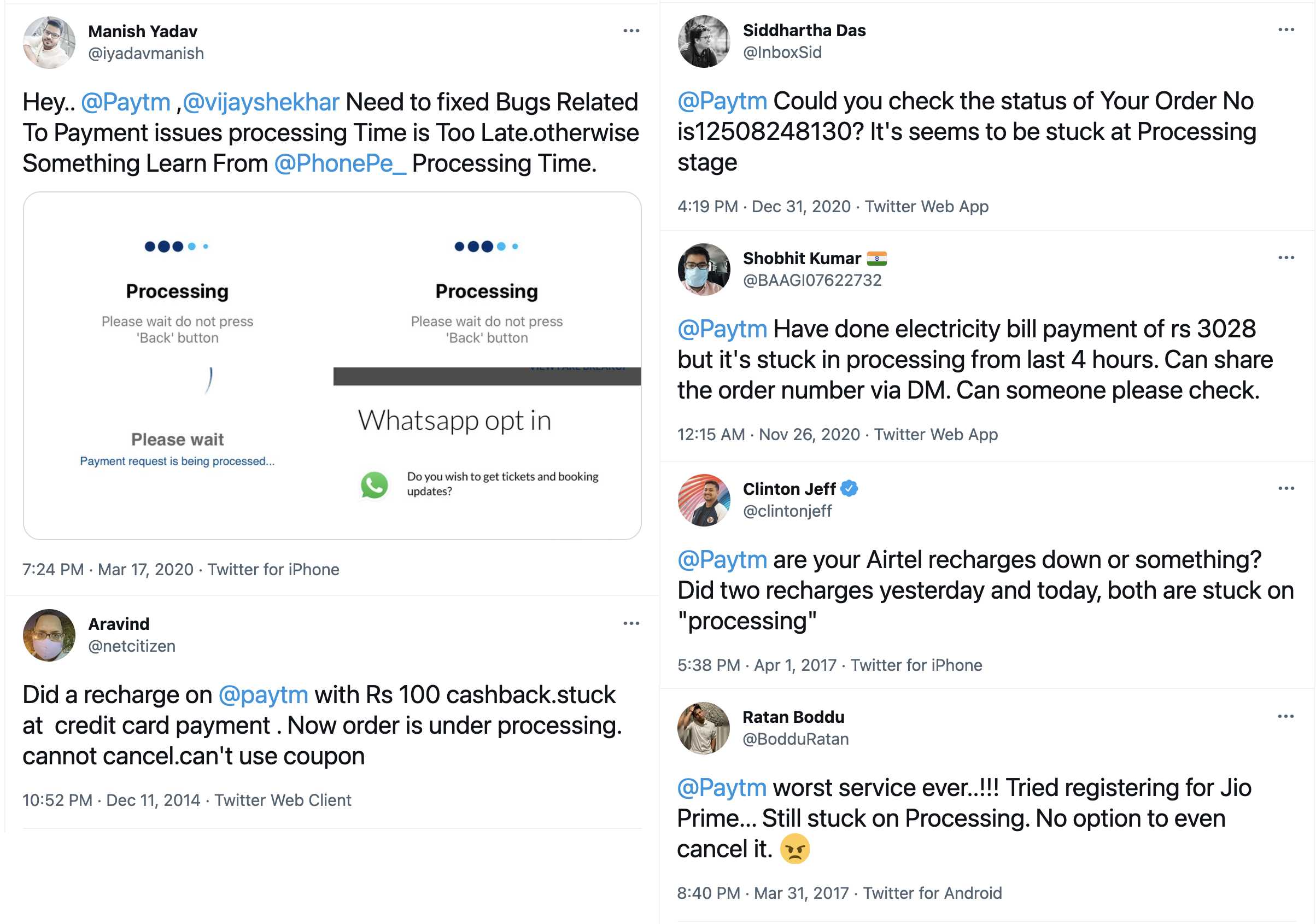This screenshot has height=924, width=1316.
Task: Click the @paytm mention in Aravind's tweet
Action: point(264,695)
